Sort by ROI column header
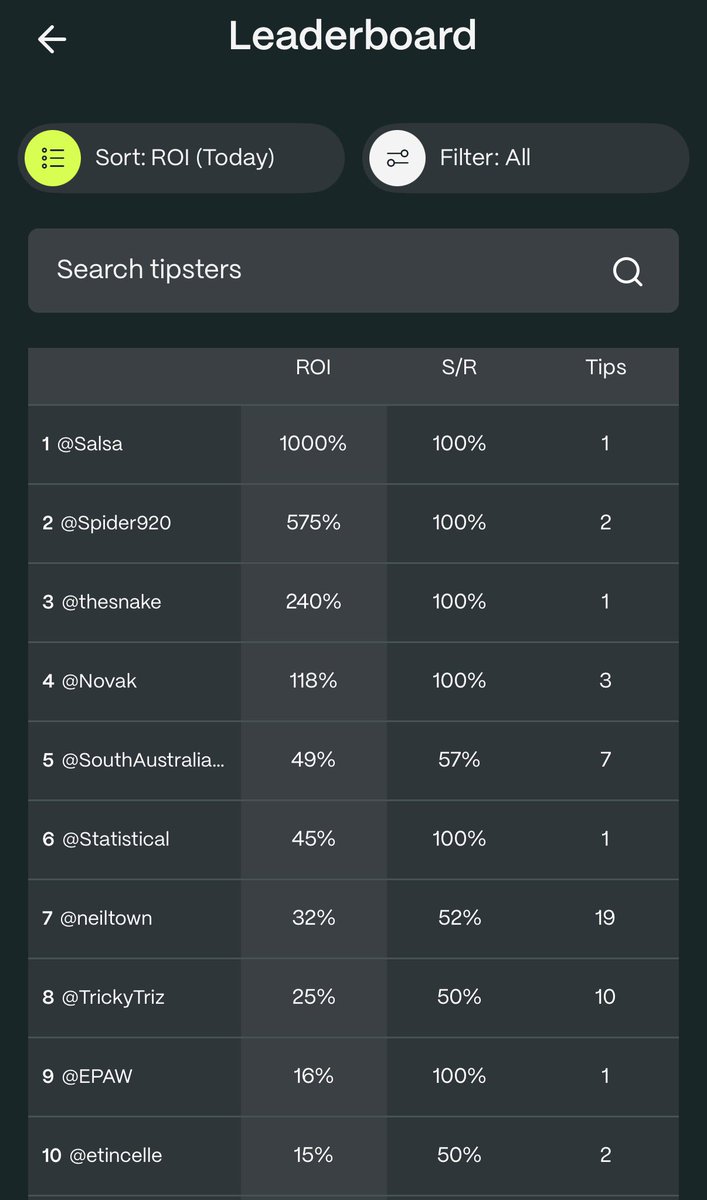Viewport: 707px width, 1200px height. tap(313, 368)
